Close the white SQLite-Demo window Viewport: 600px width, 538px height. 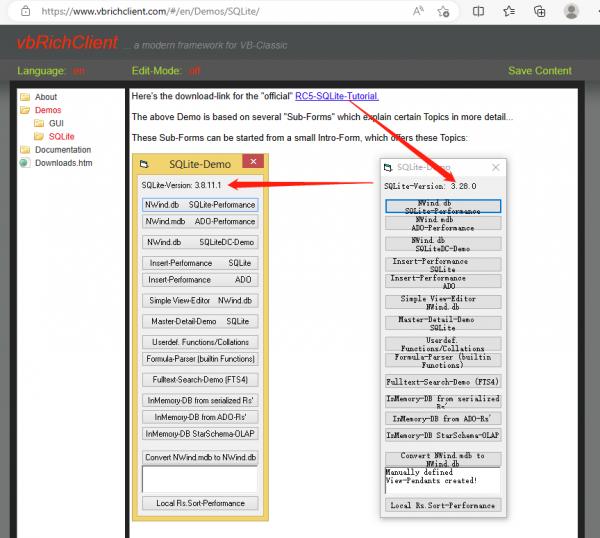(496, 167)
